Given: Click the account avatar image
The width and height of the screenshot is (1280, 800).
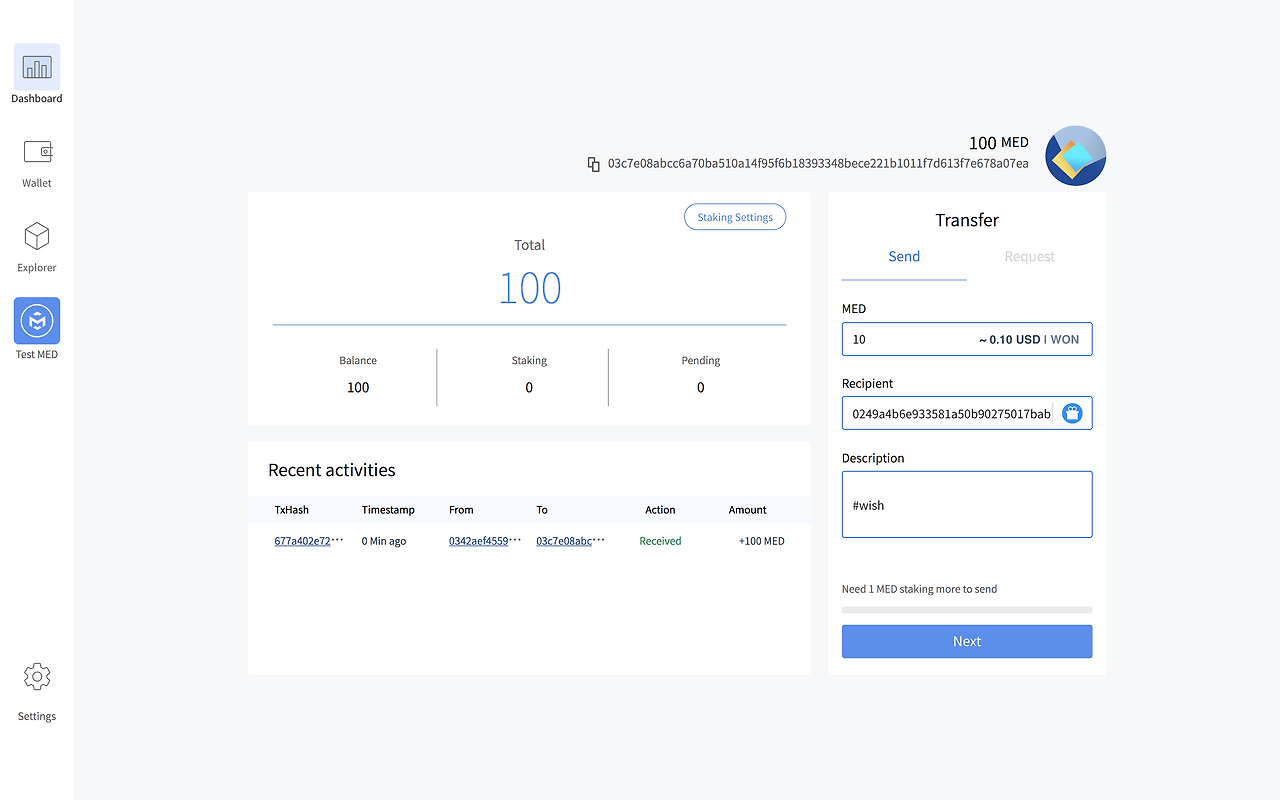Looking at the screenshot, I should click(1075, 156).
